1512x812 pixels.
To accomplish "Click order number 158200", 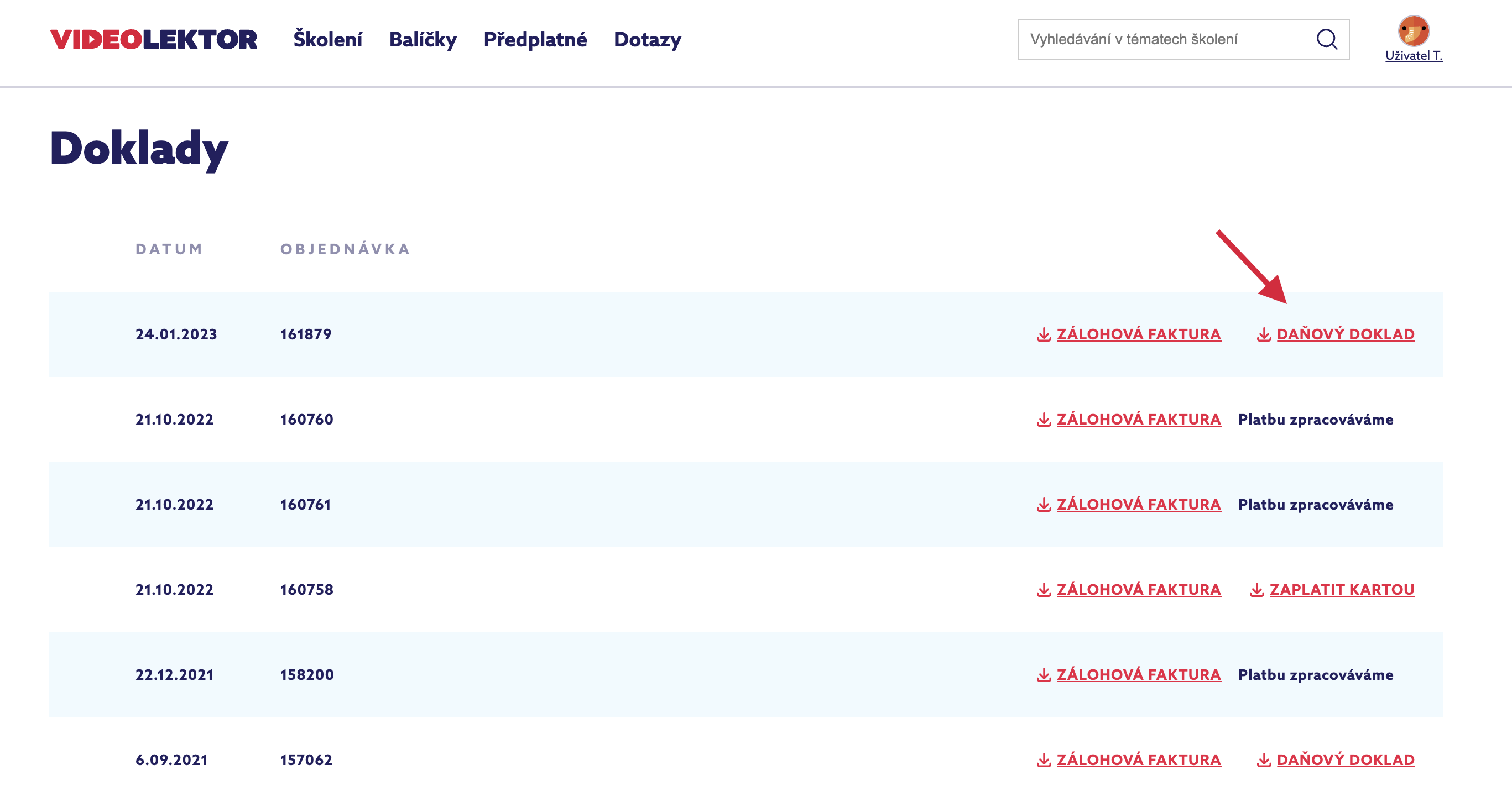I will 306,675.
